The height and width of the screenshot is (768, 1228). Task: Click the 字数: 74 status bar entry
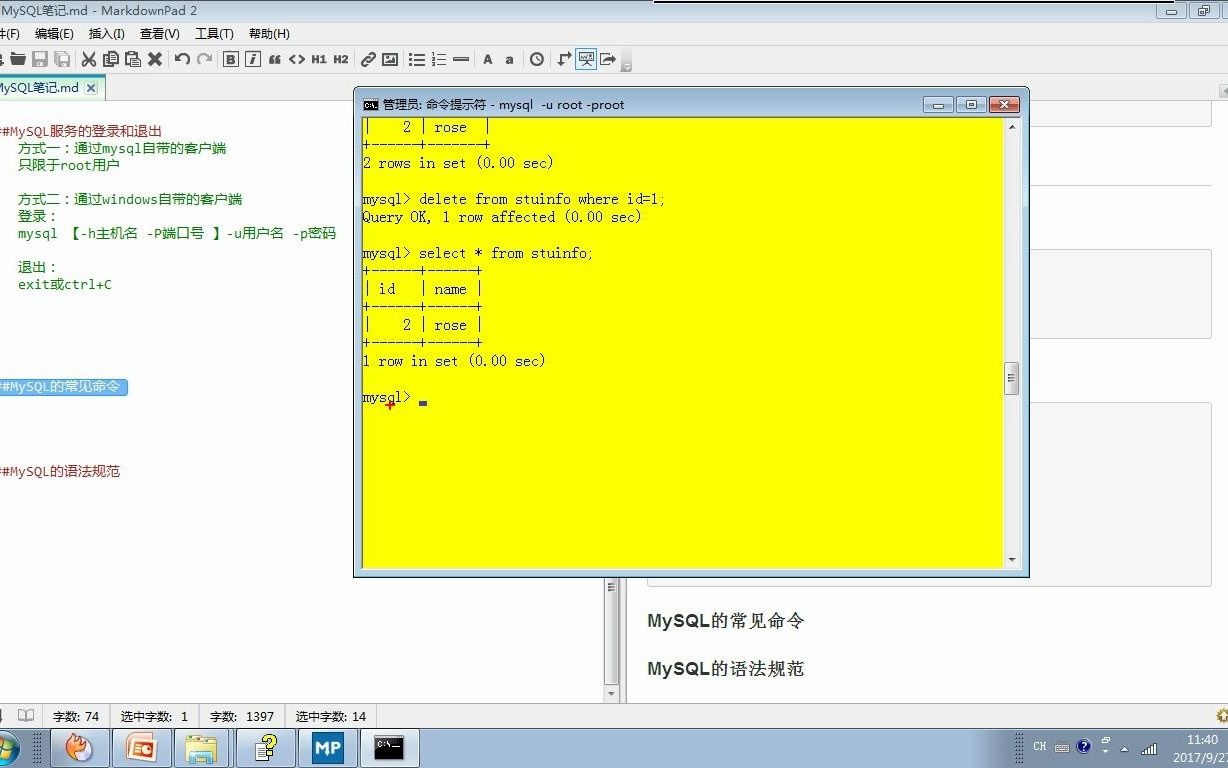pos(76,716)
